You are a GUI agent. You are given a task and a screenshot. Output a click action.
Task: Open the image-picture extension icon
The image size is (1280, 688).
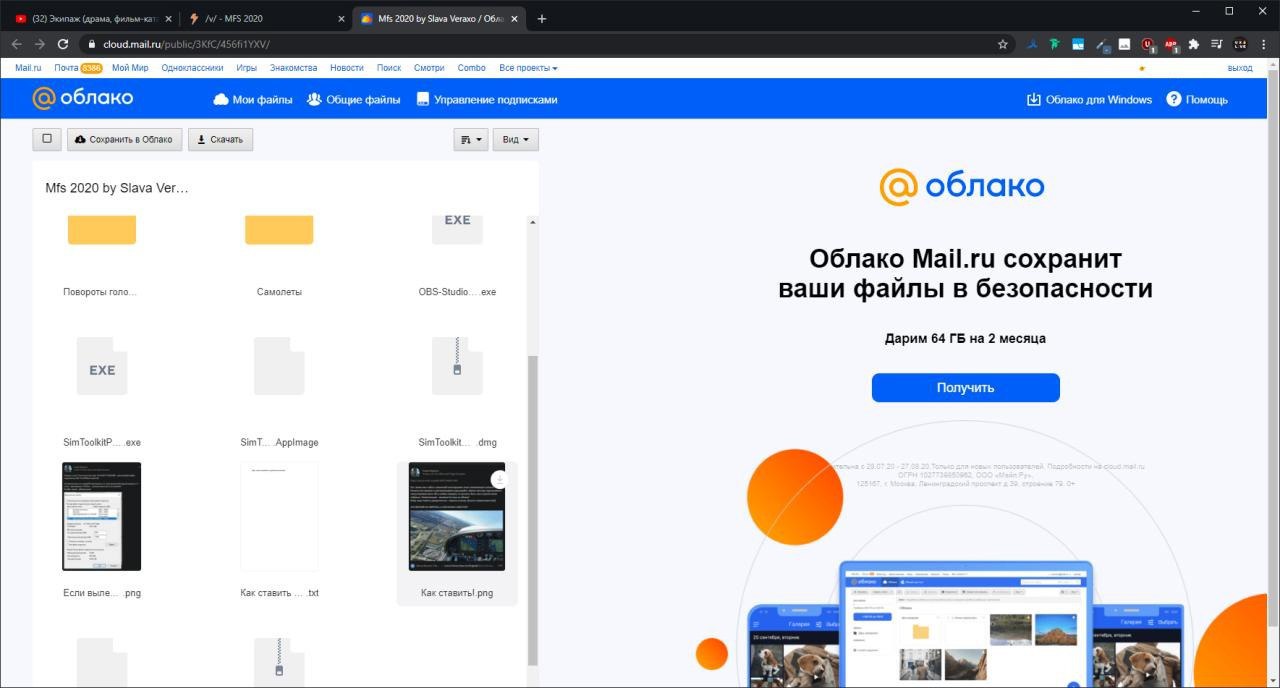pyautogui.click(x=1124, y=44)
